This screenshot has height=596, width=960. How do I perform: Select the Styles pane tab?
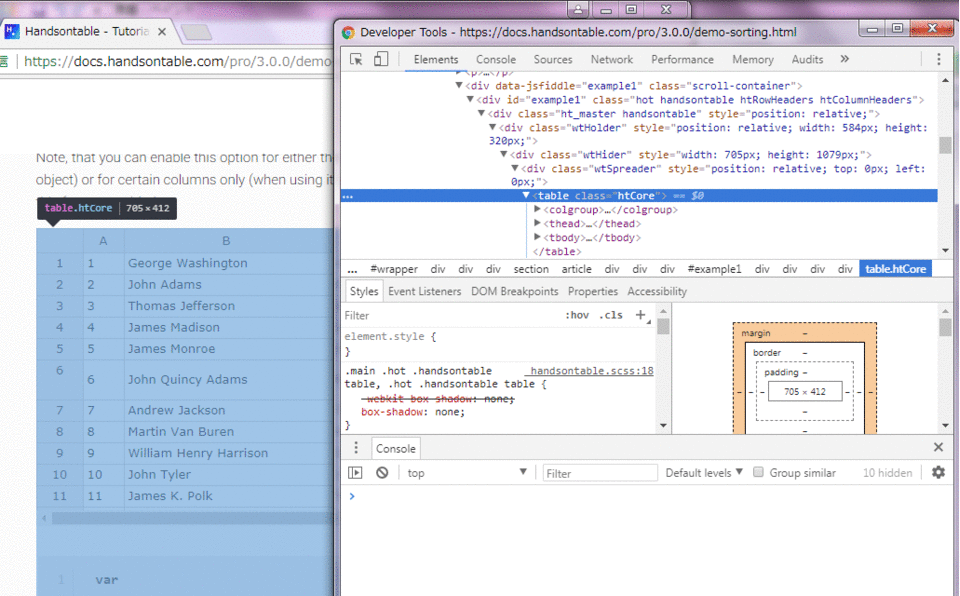pyautogui.click(x=364, y=292)
